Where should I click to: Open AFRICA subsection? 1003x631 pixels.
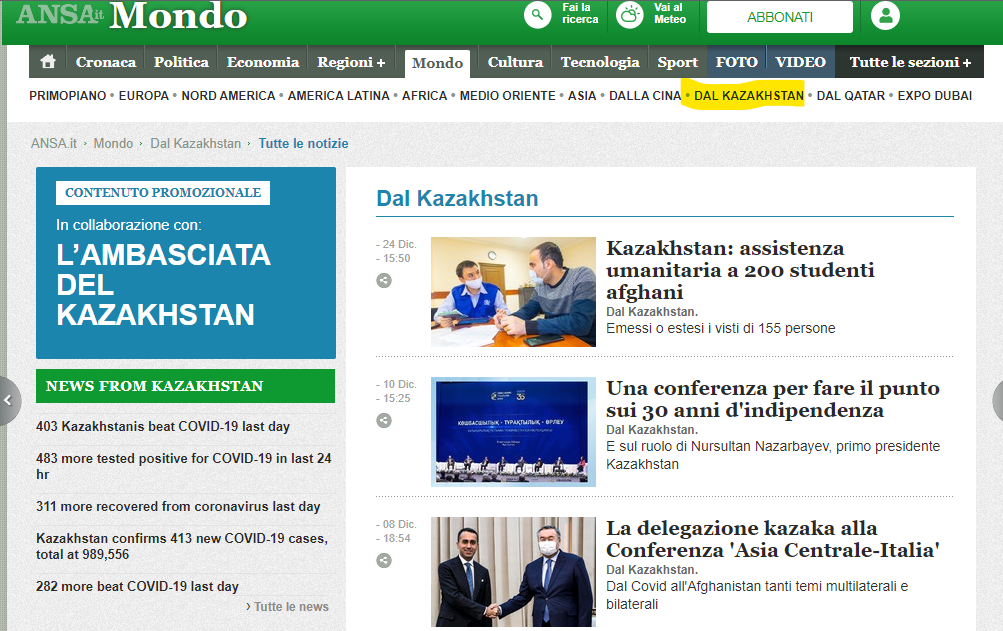click(x=425, y=96)
